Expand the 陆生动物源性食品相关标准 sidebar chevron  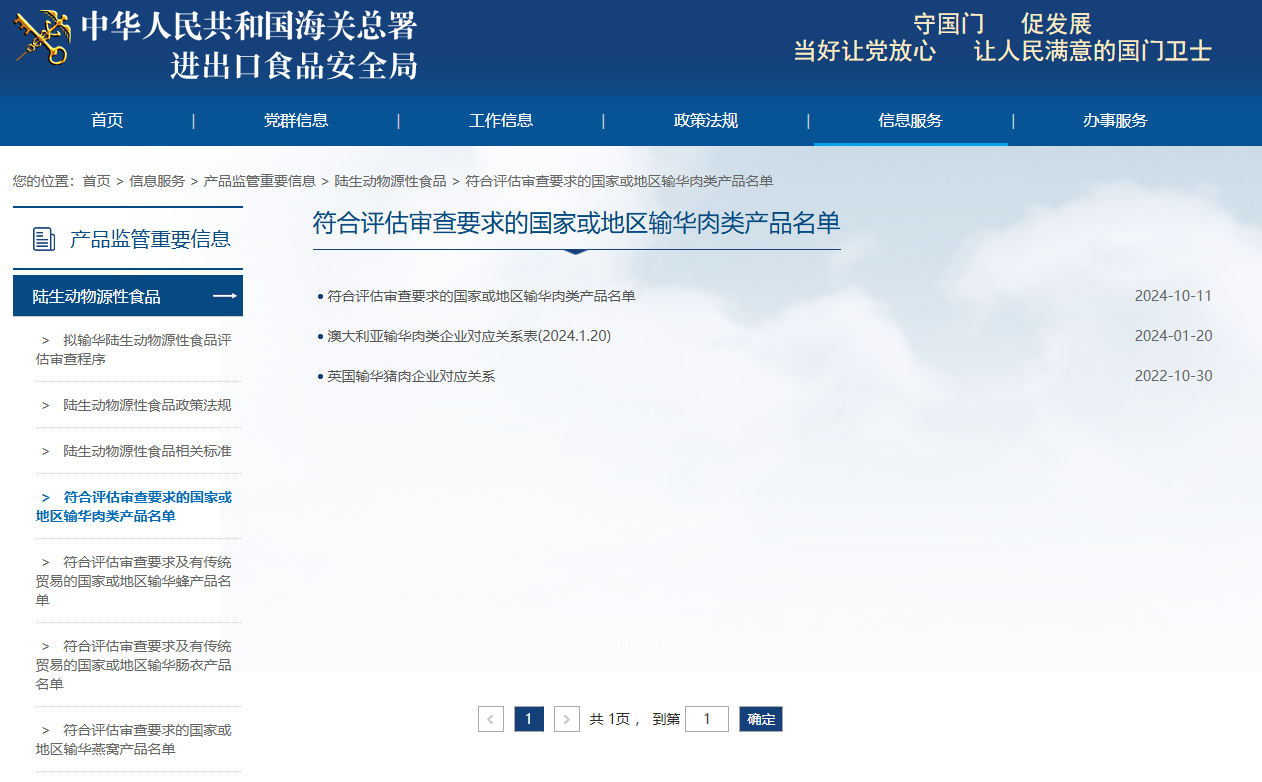click(46, 453)
